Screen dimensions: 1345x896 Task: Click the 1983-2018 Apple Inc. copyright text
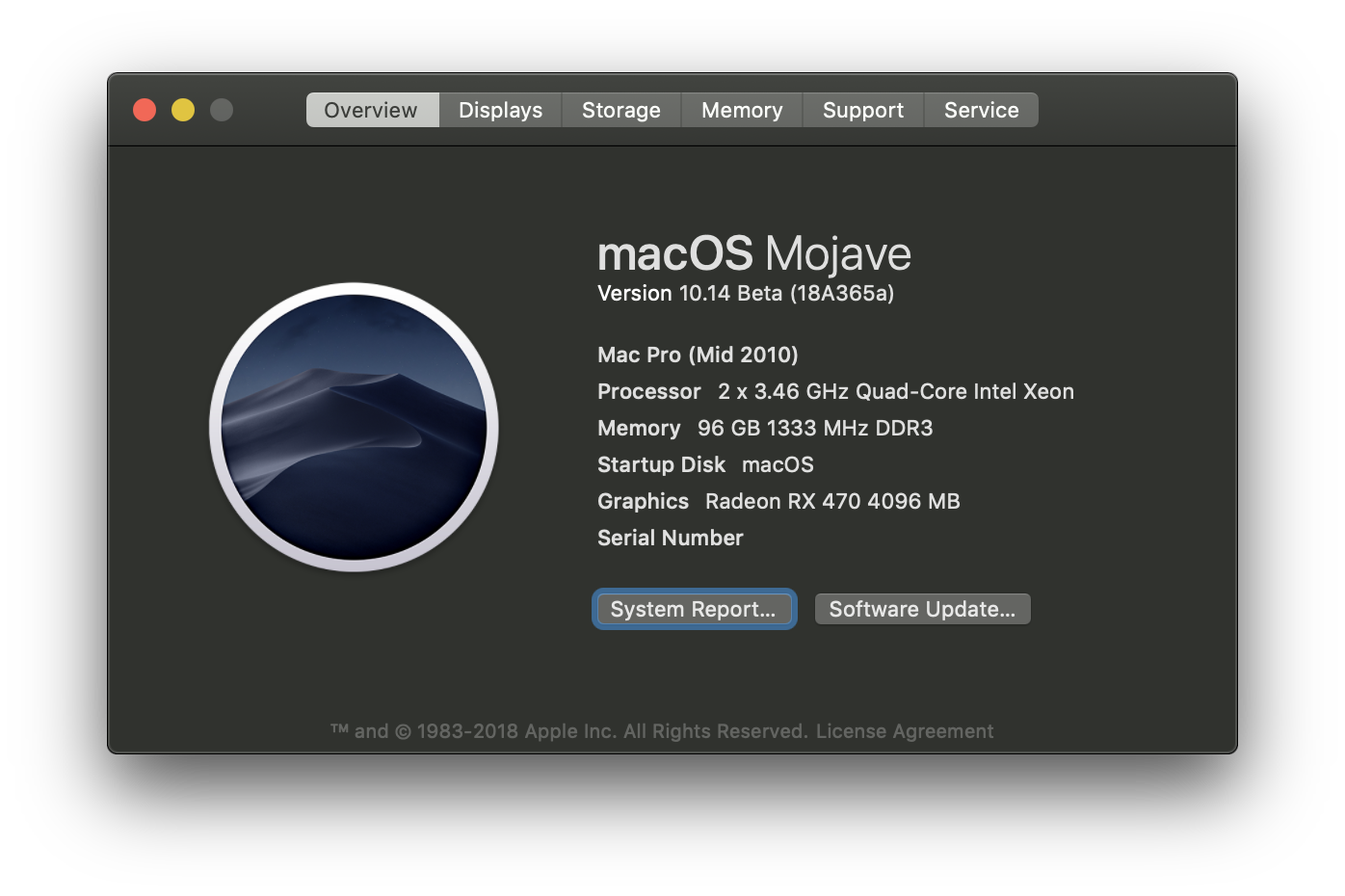click(x=568, y=731)
